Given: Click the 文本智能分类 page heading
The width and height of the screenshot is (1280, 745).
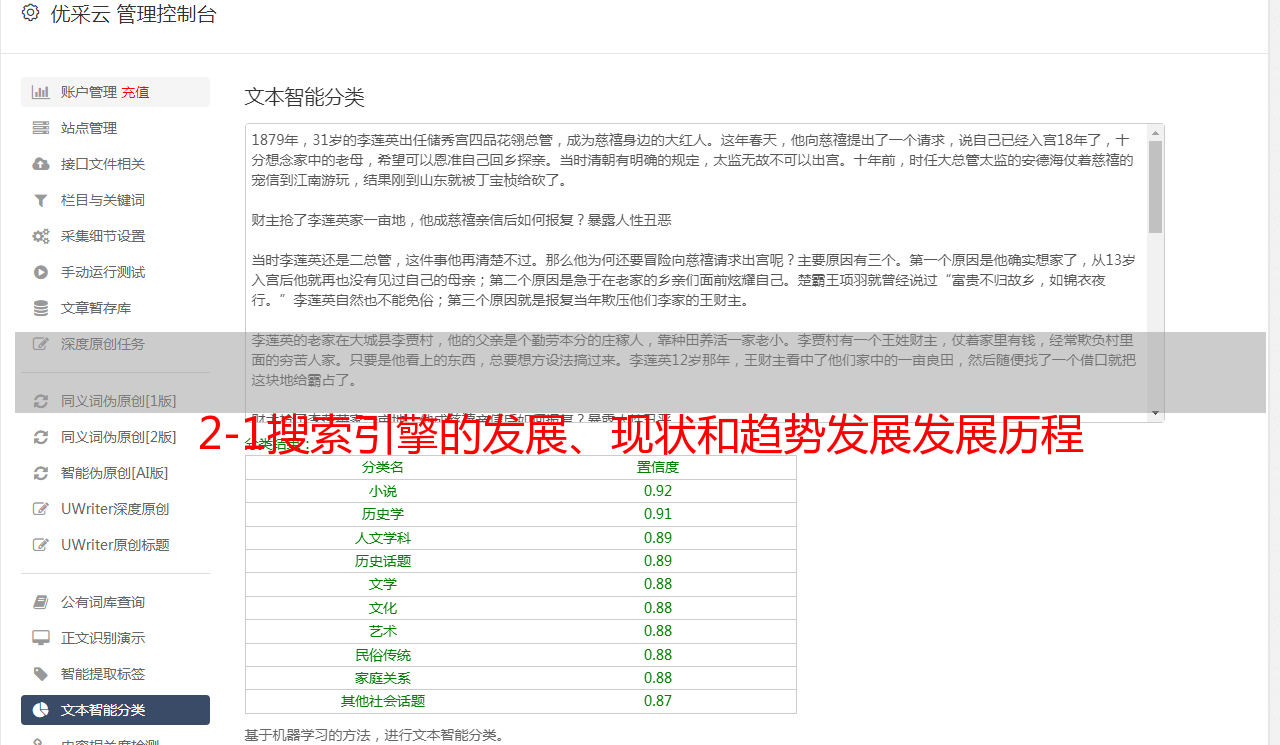Looking at the screenshot, I should click(305, 97).
